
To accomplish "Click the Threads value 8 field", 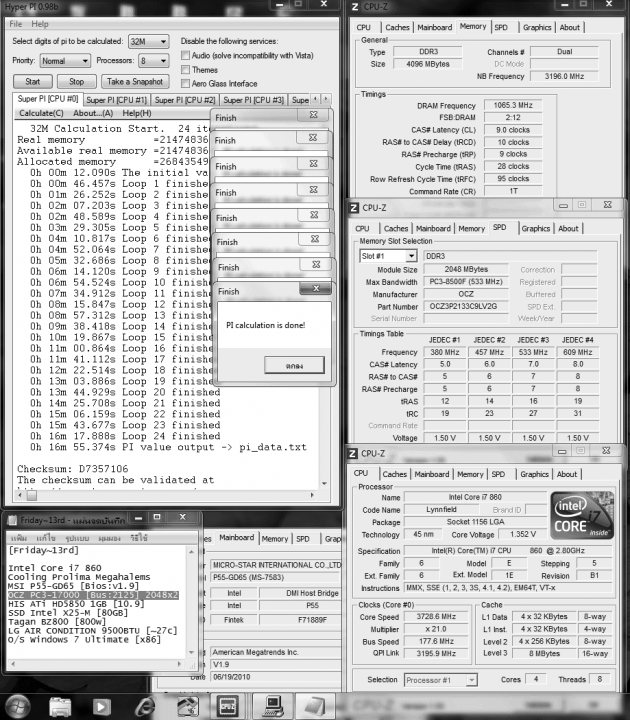I will coord(600,679).
